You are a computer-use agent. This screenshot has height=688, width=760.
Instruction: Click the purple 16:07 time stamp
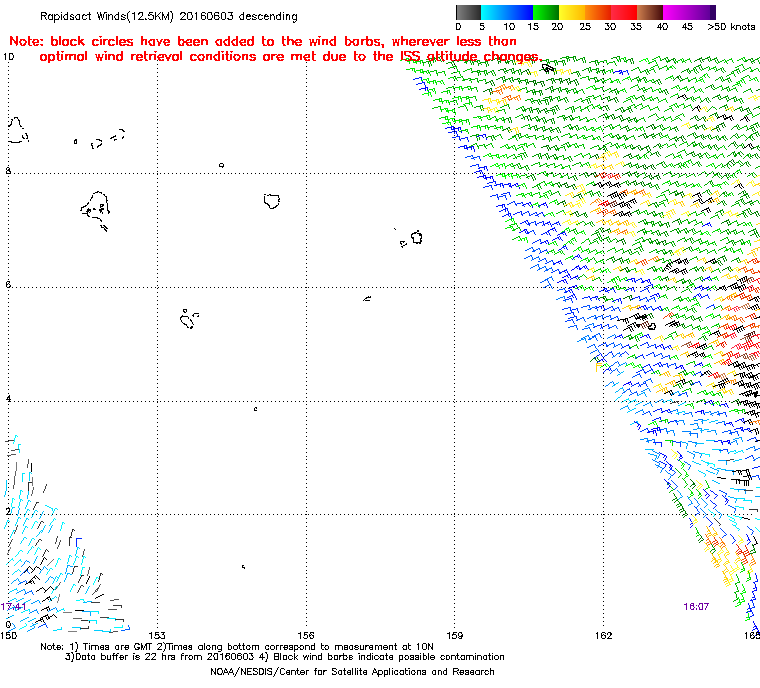coord(696,606)
